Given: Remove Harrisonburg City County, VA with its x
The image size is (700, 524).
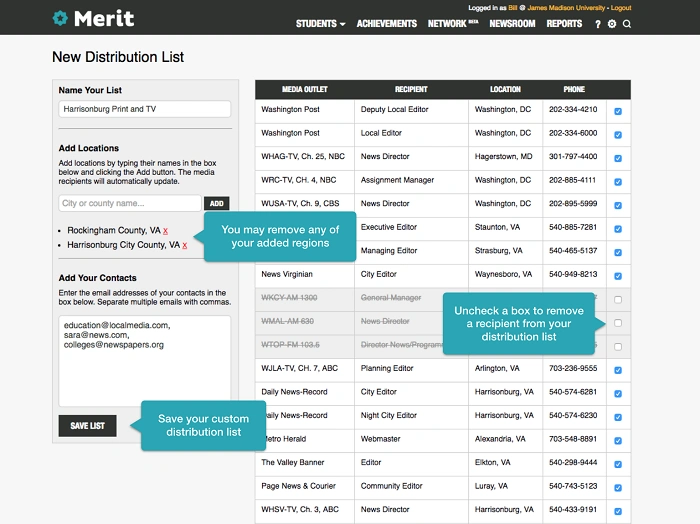Looking at the screenshot, I should [x=184, y=245].
